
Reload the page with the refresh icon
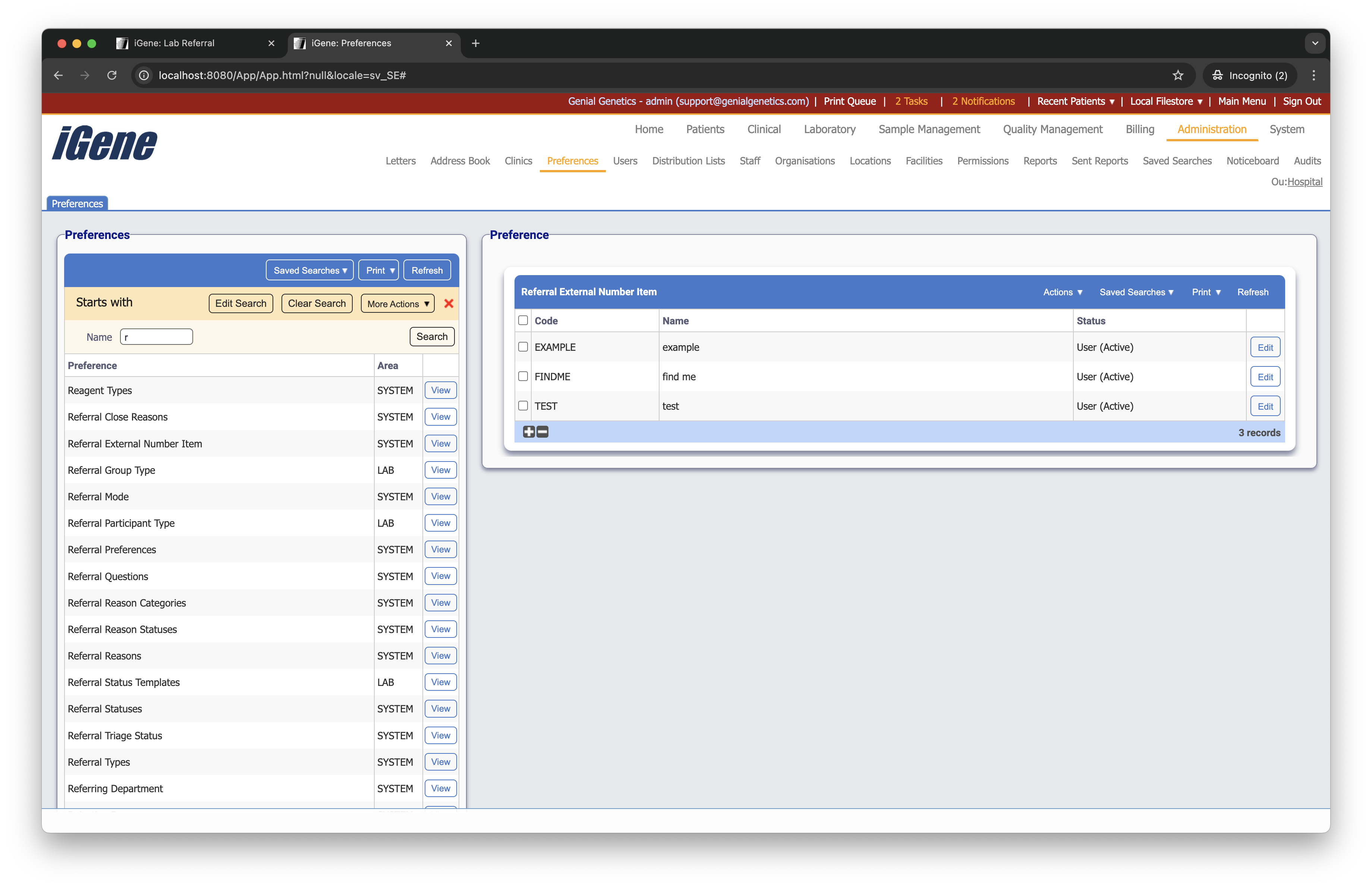113,75
